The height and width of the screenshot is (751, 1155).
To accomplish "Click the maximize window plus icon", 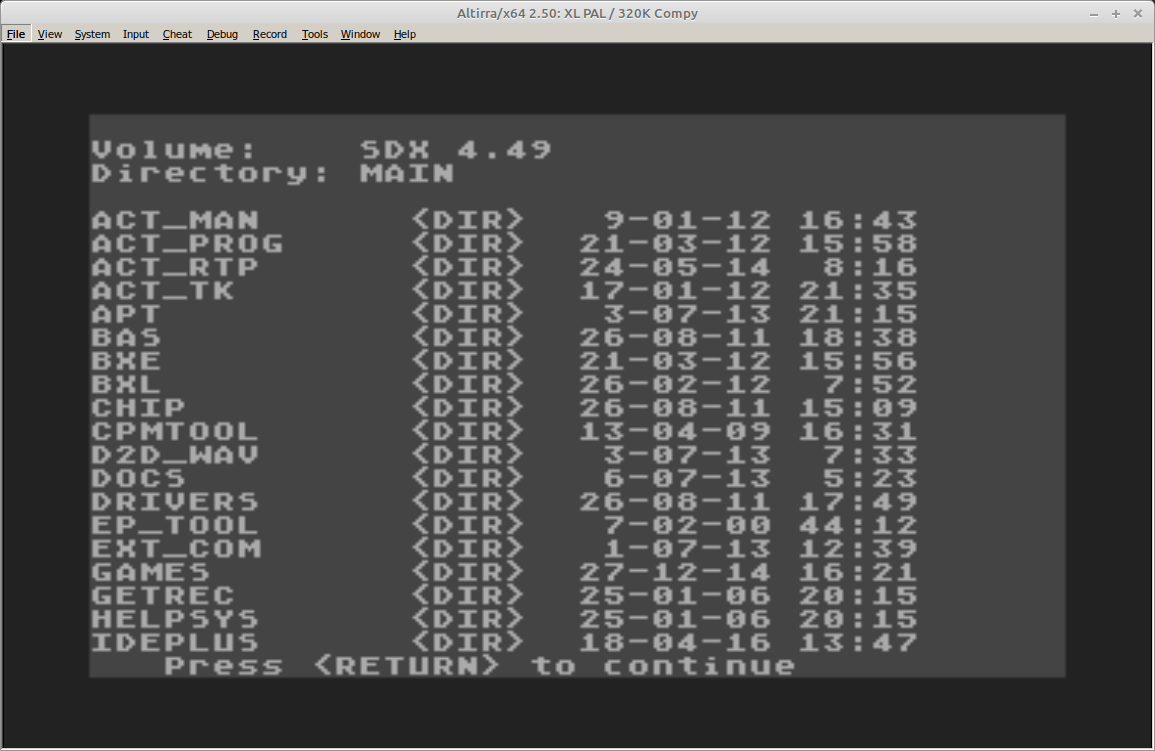I will point(1116,13).
